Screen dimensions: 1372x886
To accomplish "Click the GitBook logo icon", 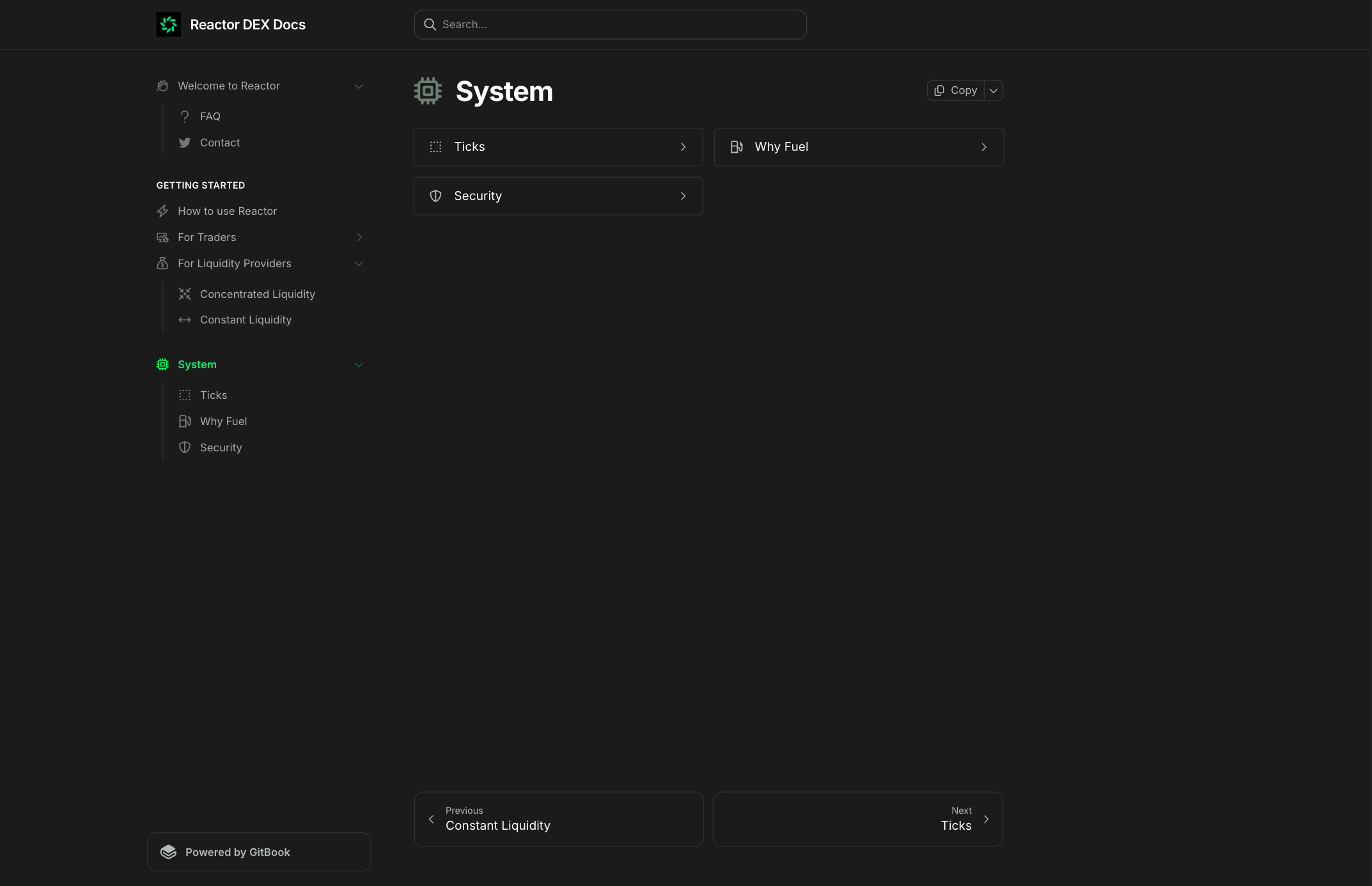I will [x=168, y=852].
